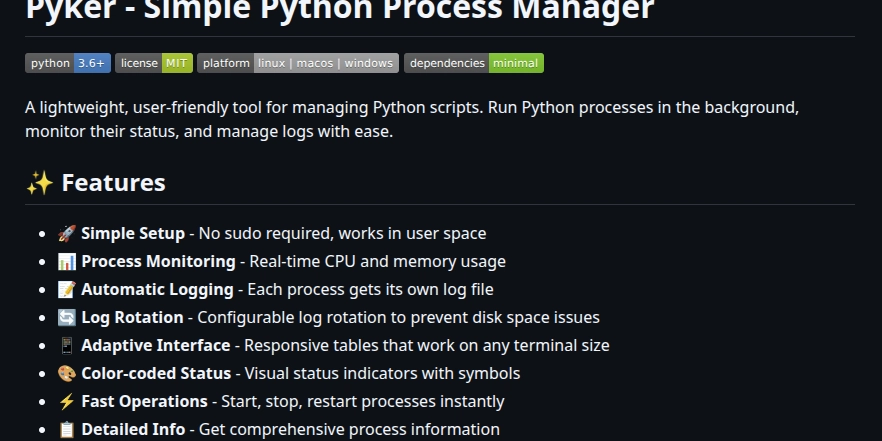The width and height of the screenshot is (882, 441).
Task: Click the python 3.6+ badge
Action: (x=68, y=63)
